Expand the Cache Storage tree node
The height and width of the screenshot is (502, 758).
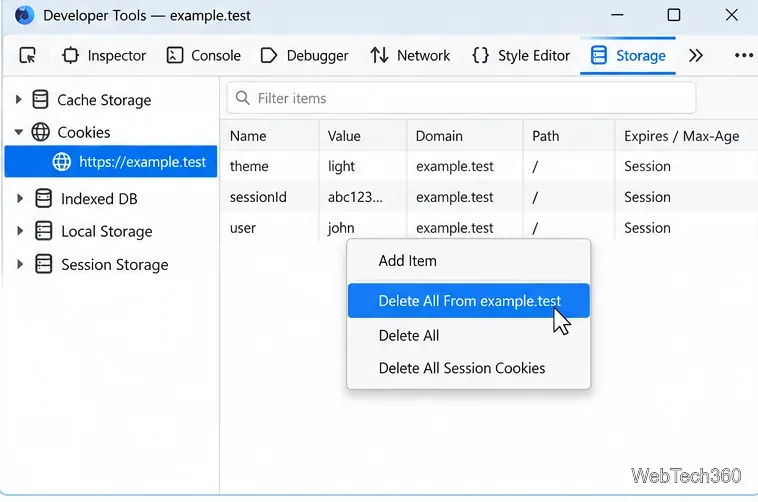[x=18, y=100]
